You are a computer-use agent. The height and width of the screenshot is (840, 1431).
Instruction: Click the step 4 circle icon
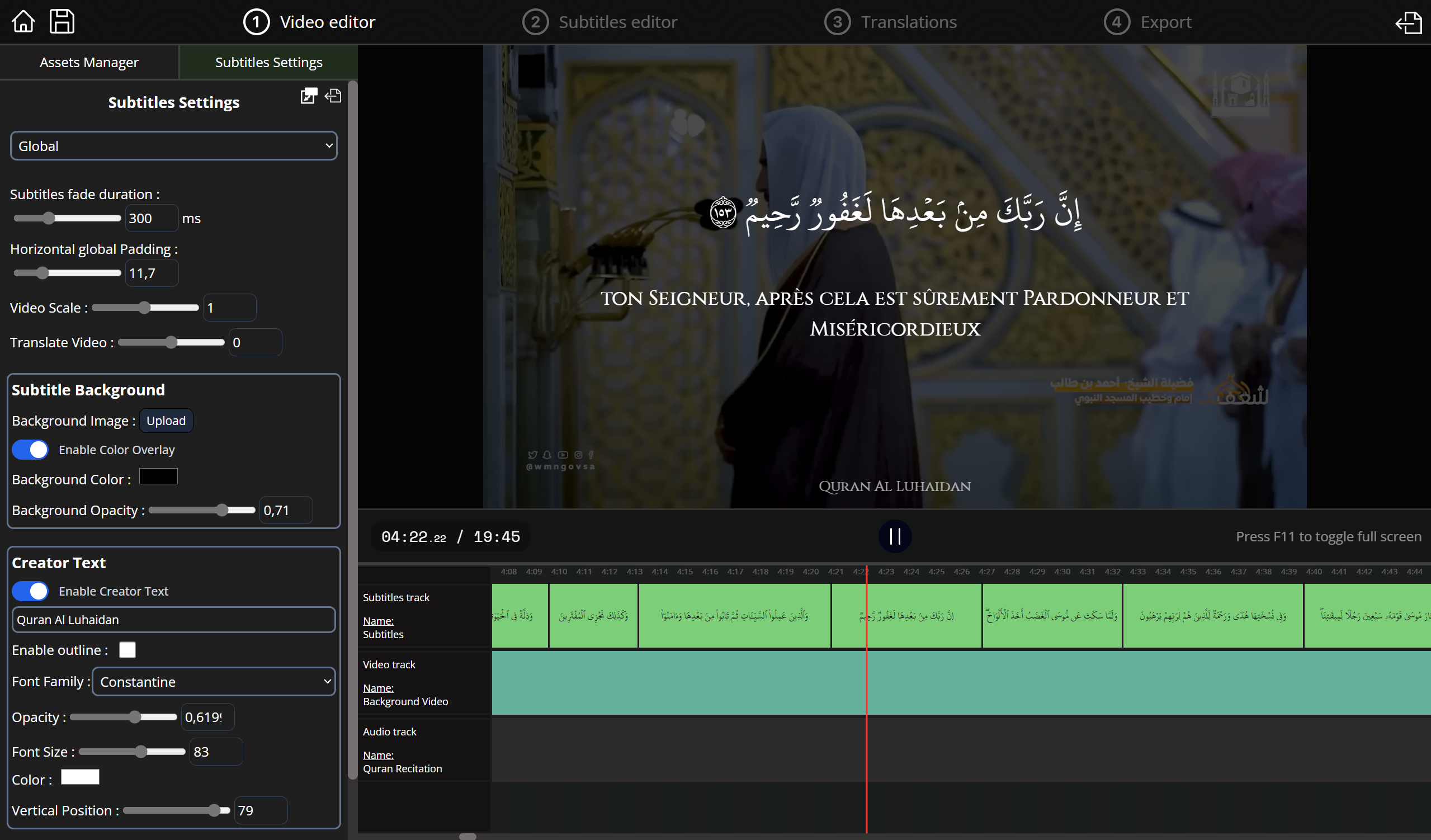1116,22
